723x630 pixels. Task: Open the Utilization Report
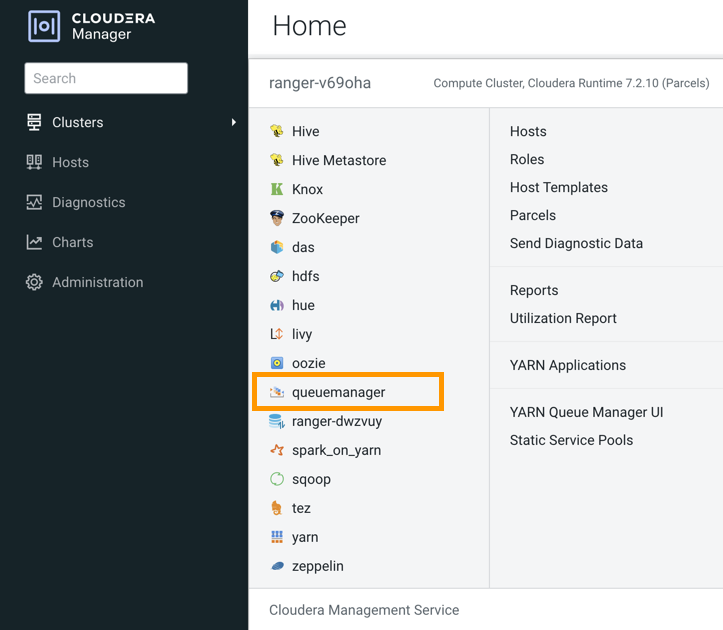563,318
